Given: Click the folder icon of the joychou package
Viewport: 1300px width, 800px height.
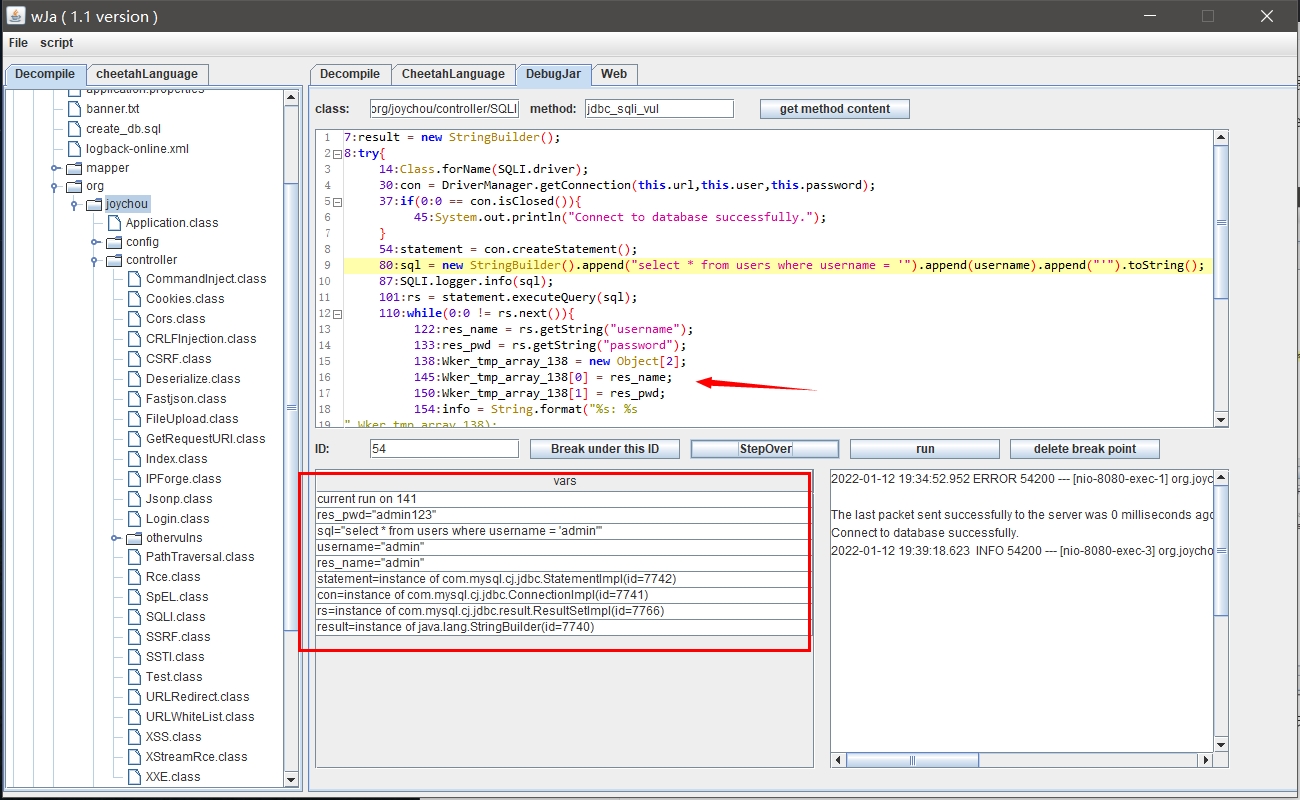Looking at the screenshot, I should [x=94, y=204].
